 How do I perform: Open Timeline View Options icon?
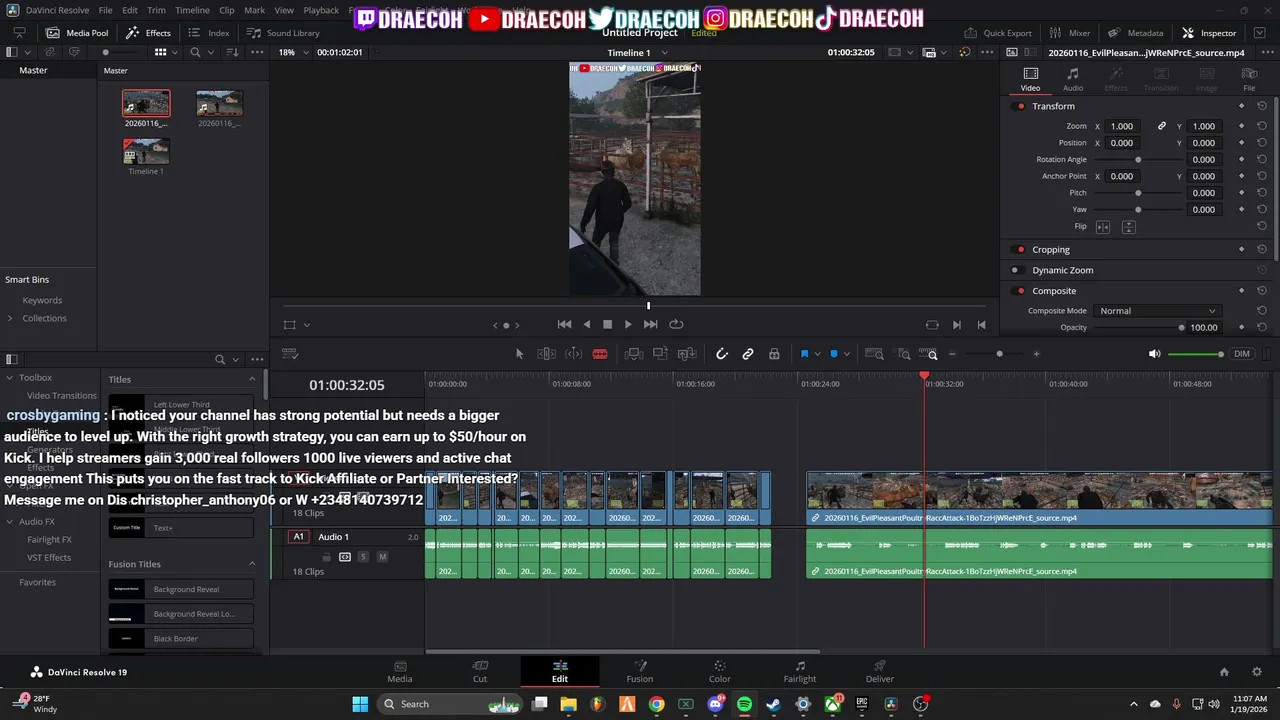tap(290, 354)
